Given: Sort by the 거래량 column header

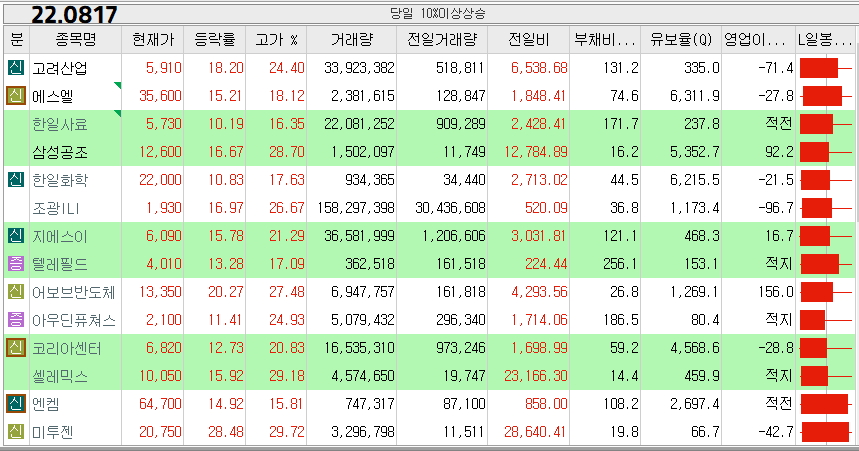Looking at the screenshot, I should tap(352, 39).
